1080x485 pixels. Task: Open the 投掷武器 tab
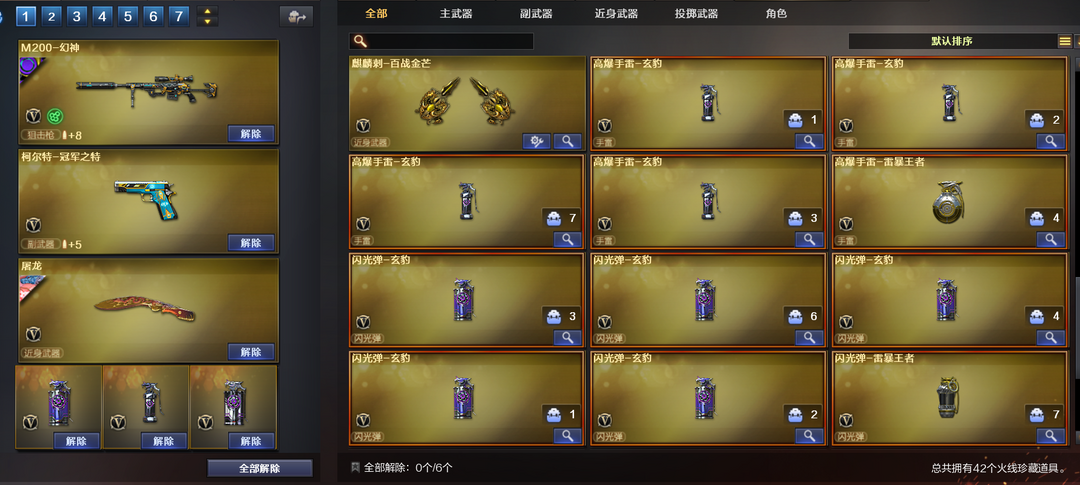coord(696,14)
